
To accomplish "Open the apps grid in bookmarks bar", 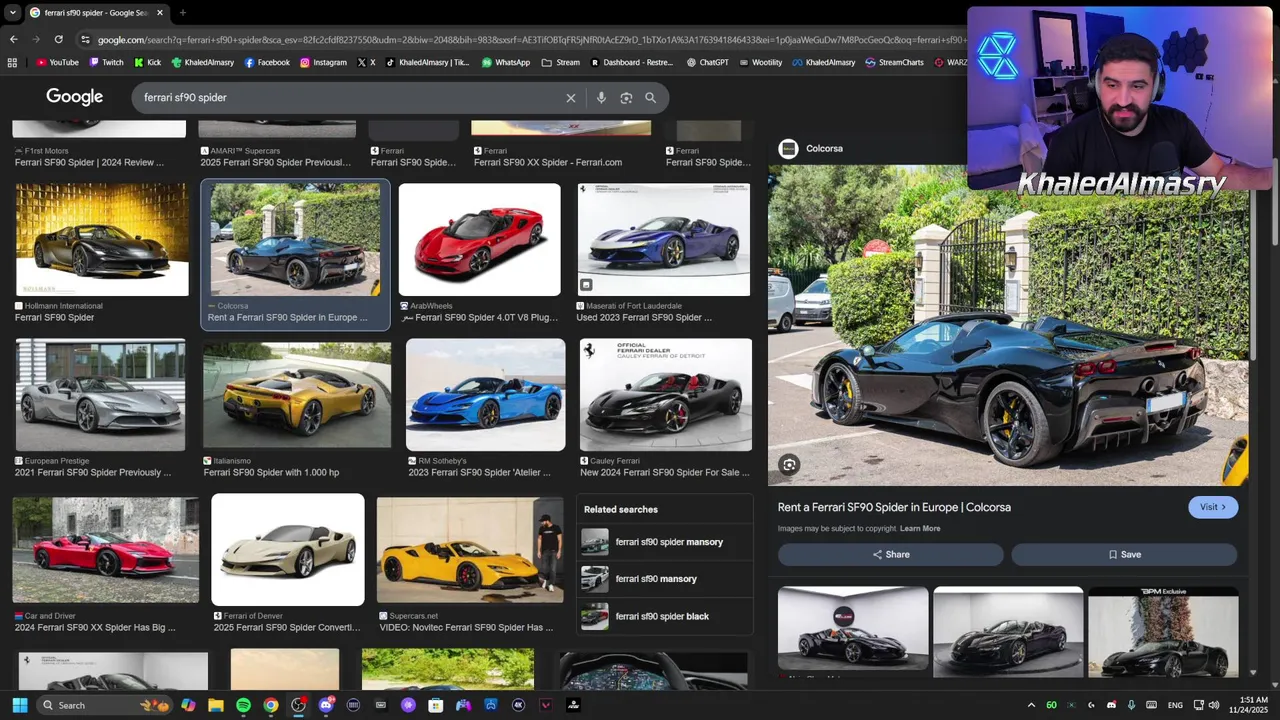I will 12,62.
